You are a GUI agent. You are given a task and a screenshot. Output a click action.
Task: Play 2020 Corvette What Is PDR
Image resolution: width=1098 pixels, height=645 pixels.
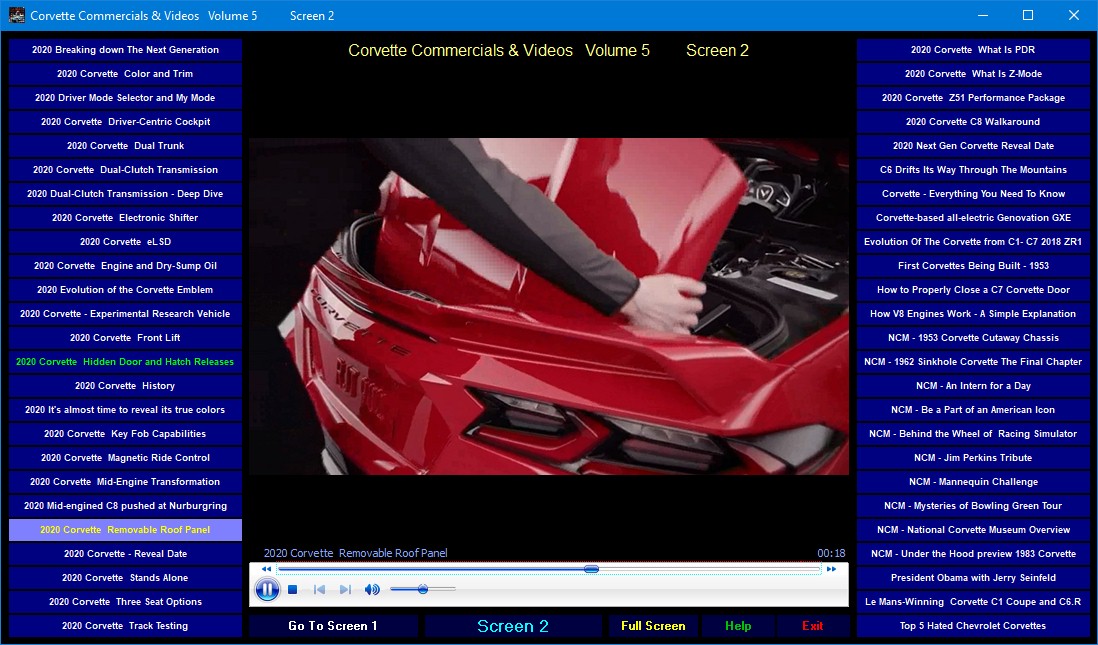(x=973, y=50)
